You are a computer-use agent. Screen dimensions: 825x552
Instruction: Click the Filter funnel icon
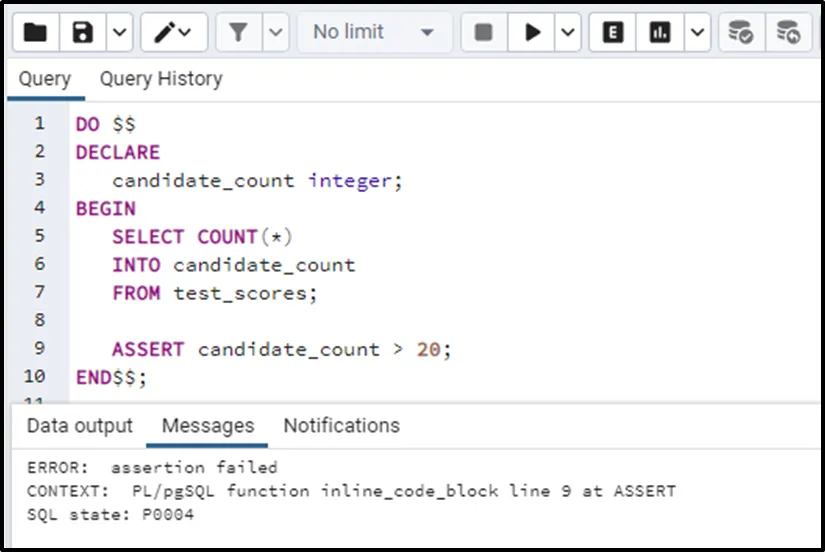point(238,33)
